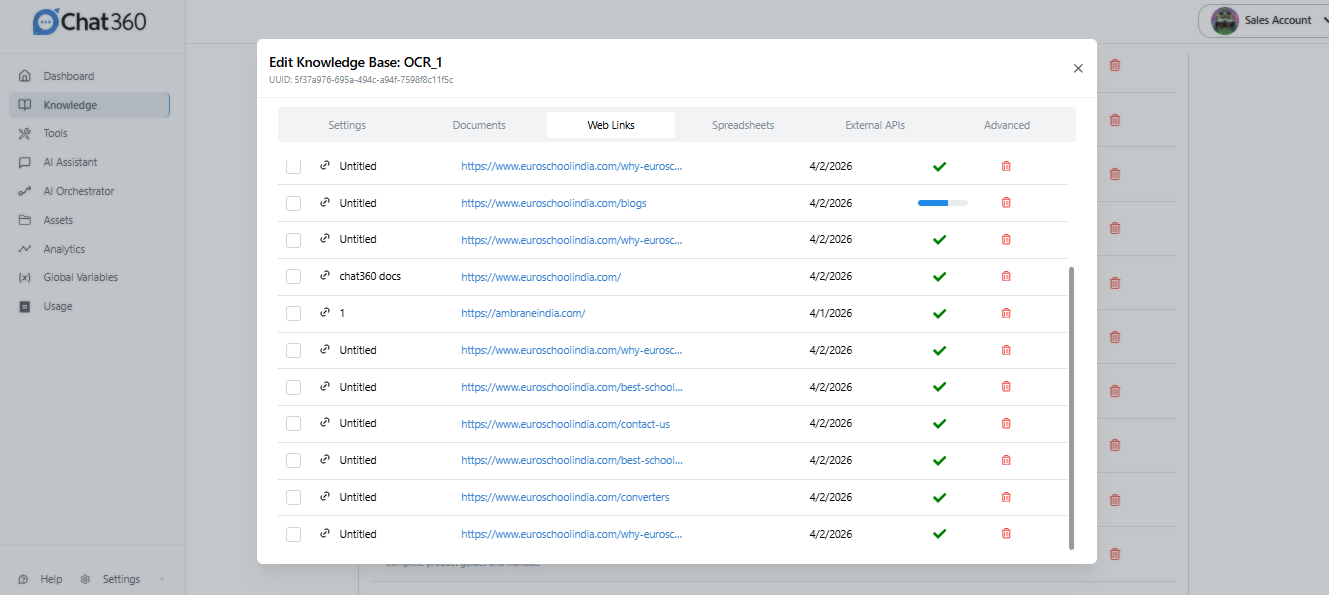
Task: Open the Advanced tab
Action: tap(1007, 125)
